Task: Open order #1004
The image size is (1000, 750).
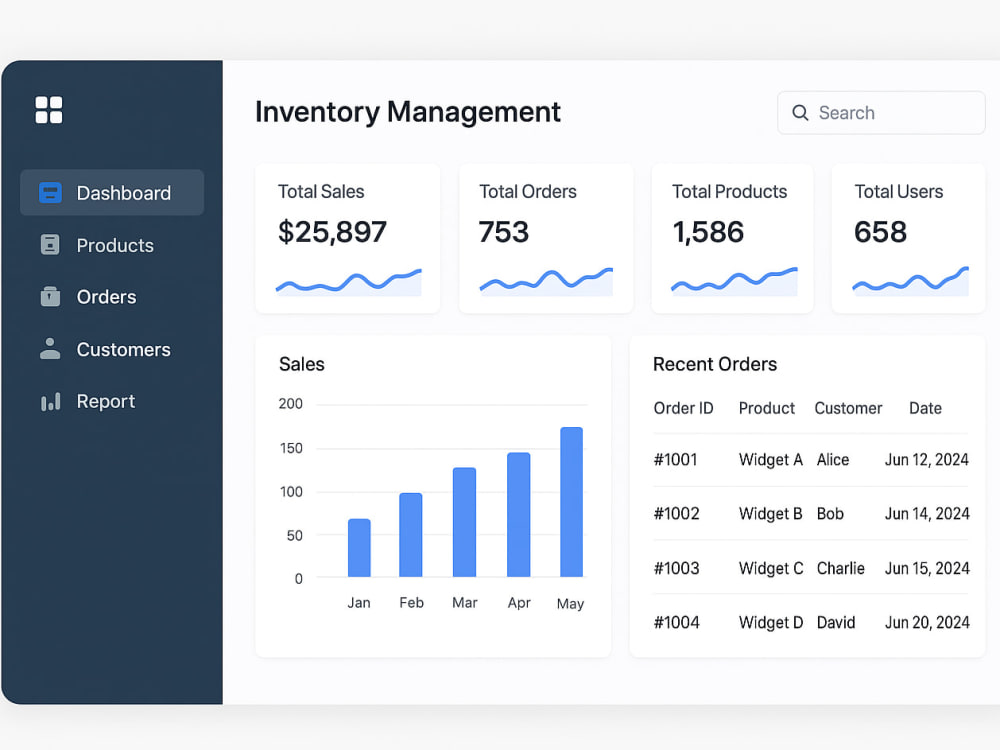Action: click(x=676, y=622)
